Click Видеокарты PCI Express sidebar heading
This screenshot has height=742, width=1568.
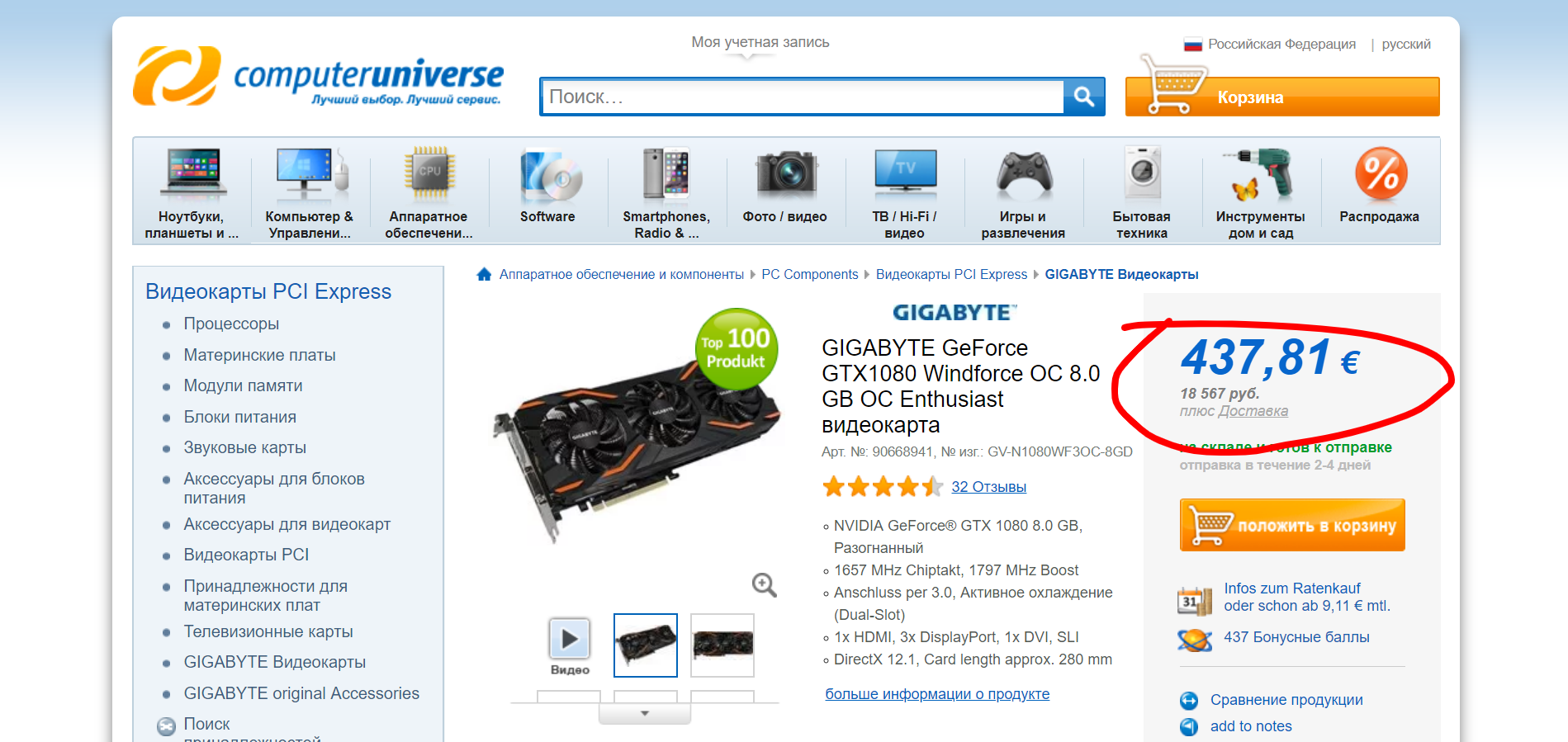(x=268, y=291)
